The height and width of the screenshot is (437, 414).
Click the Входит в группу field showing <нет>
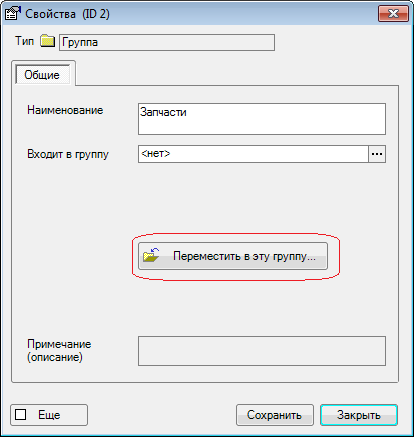253,154
